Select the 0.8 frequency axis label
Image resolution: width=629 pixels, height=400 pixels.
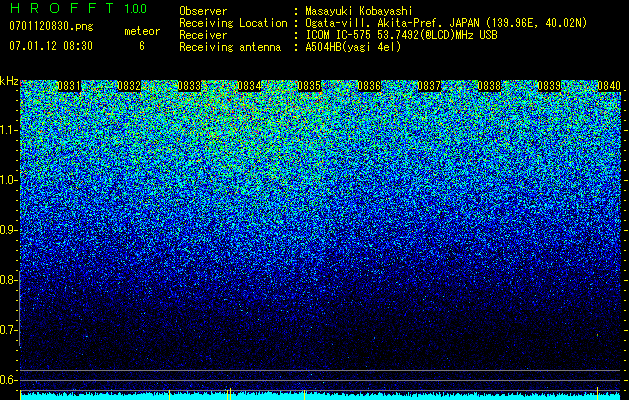(x=8, y=280)
